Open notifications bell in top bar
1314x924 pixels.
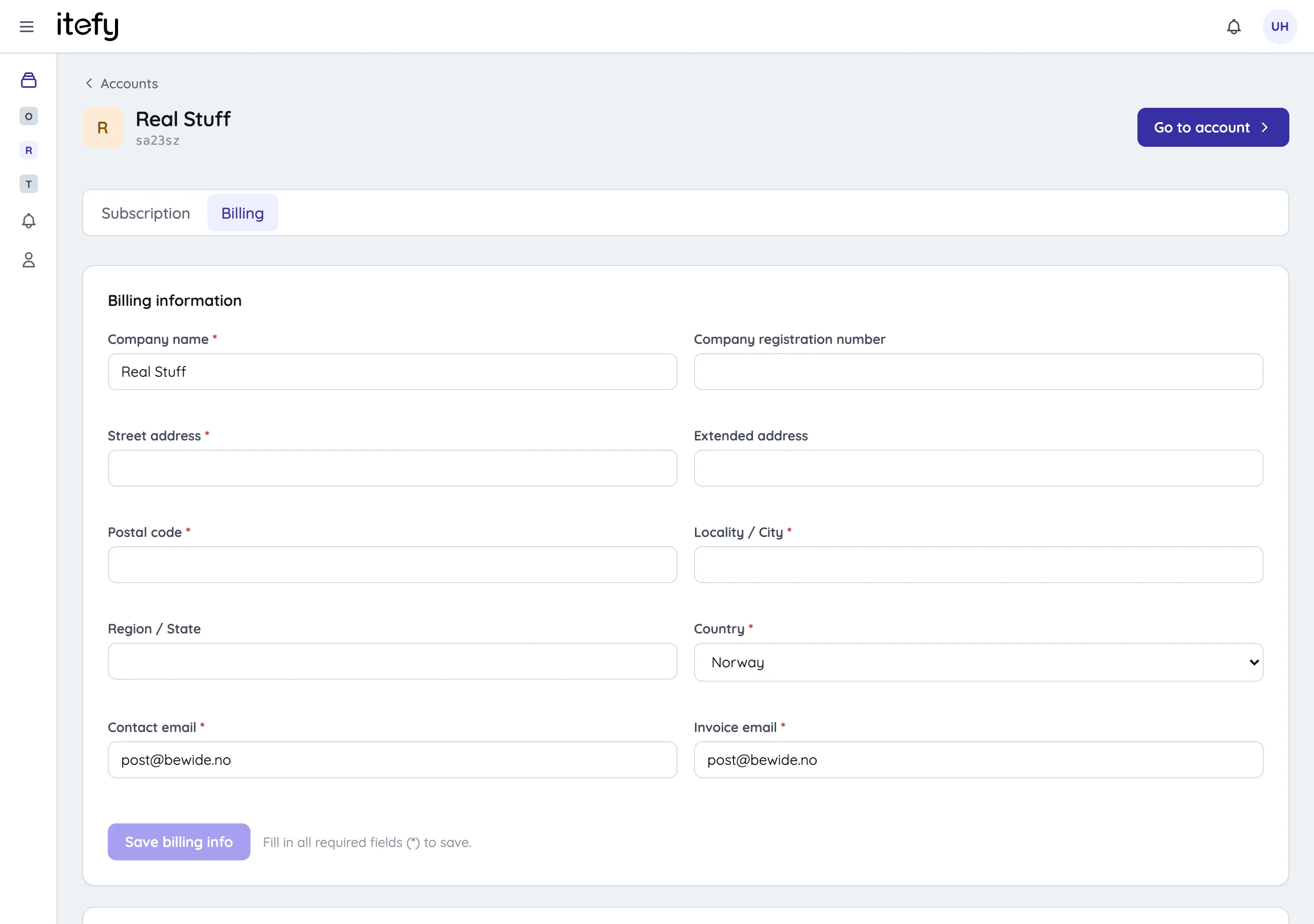pos(1233,26)
